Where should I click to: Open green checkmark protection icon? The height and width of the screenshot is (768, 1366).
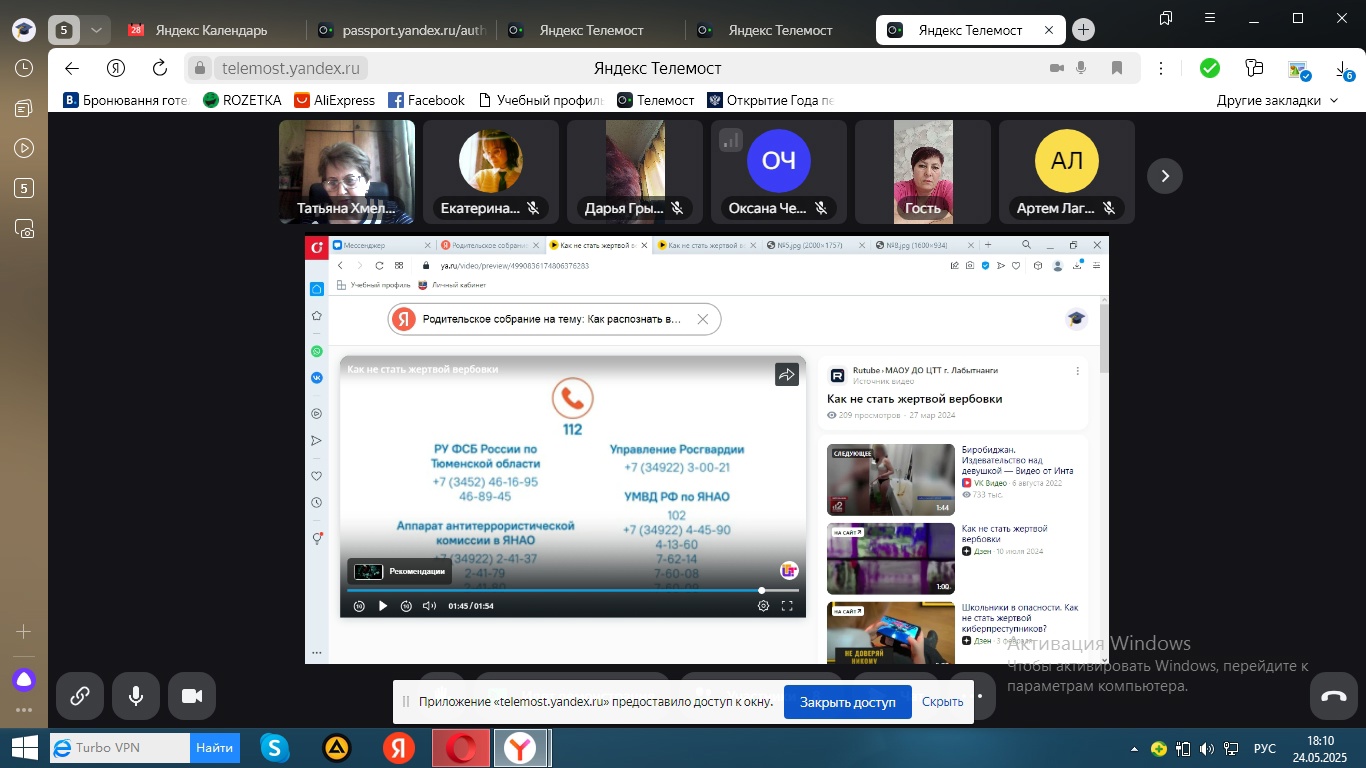pos(1210,68)
